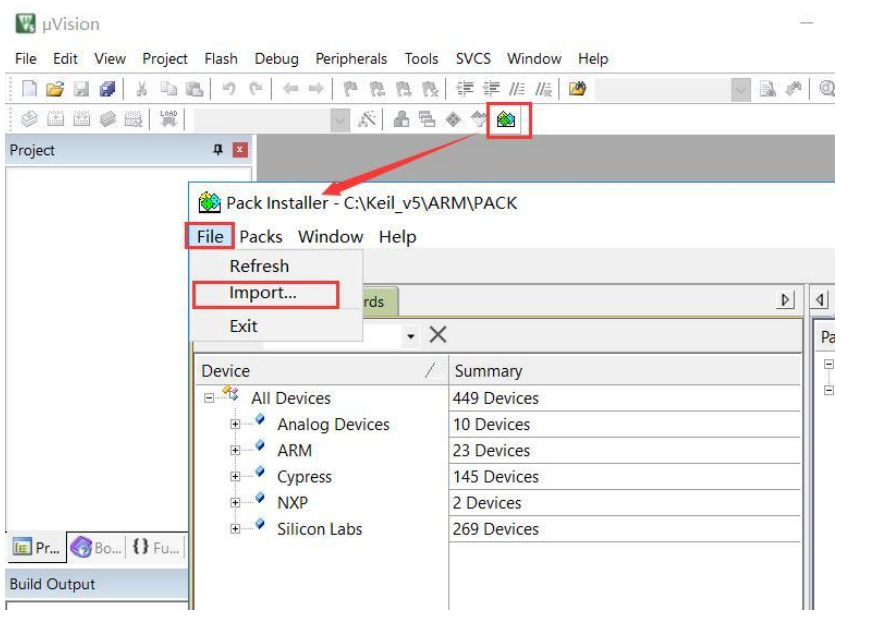874x618 pixels.
Task: Open Options for Target magic wand icon
Action: point(367,119)
